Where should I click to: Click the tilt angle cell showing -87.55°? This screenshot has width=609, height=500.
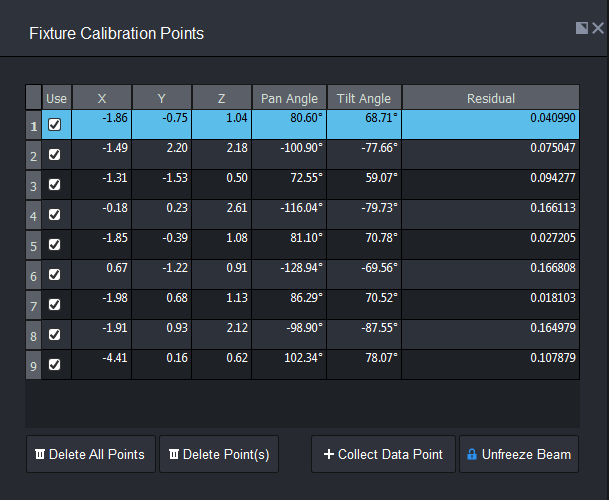[364, 334]
